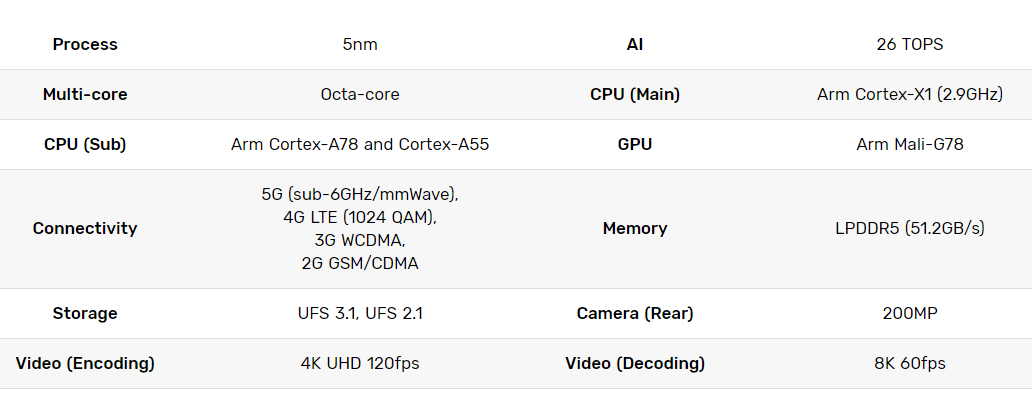
Task: Click the Process label cell
Action: (85, 44)
